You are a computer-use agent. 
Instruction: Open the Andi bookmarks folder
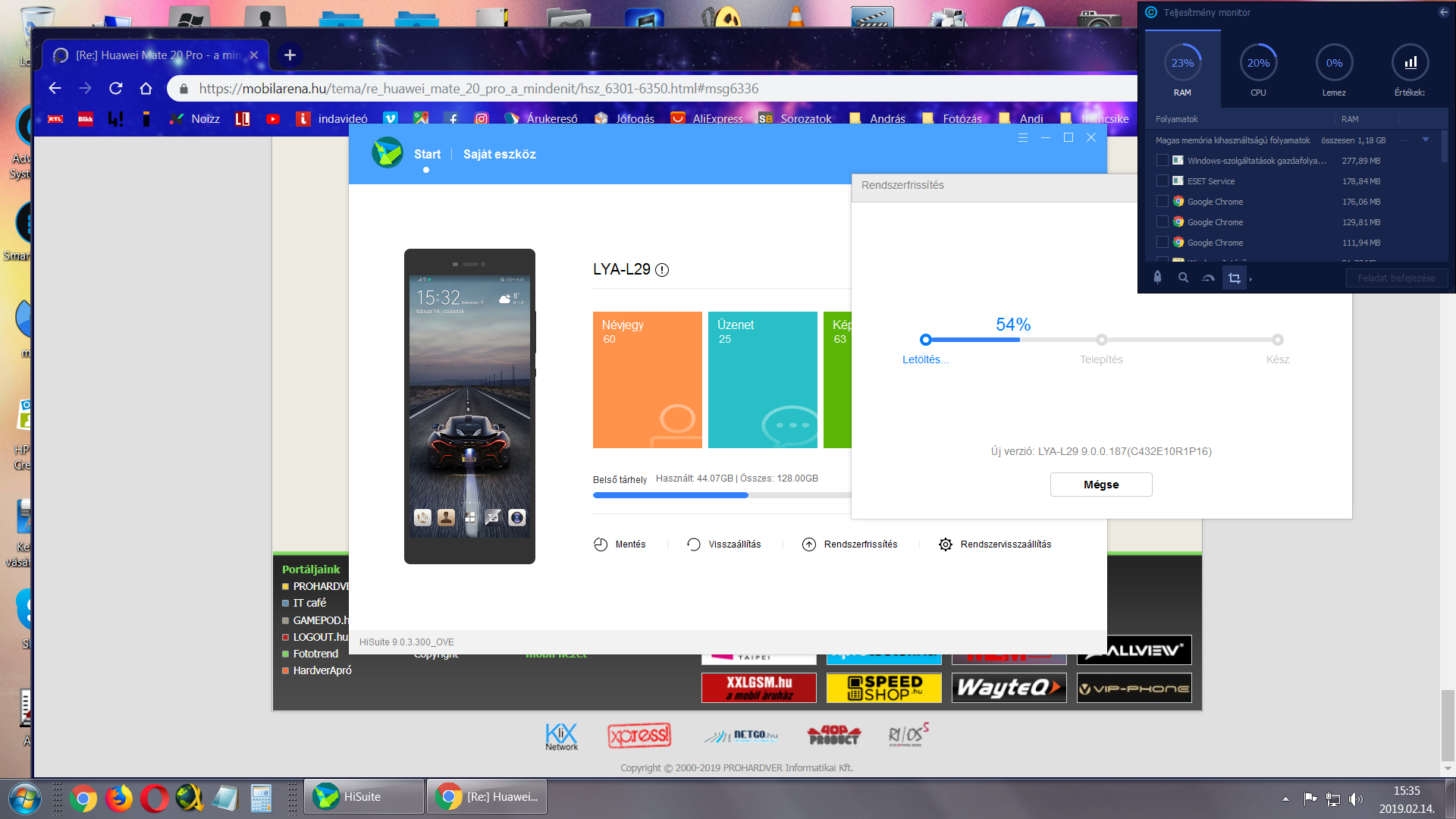(1022, 119)
